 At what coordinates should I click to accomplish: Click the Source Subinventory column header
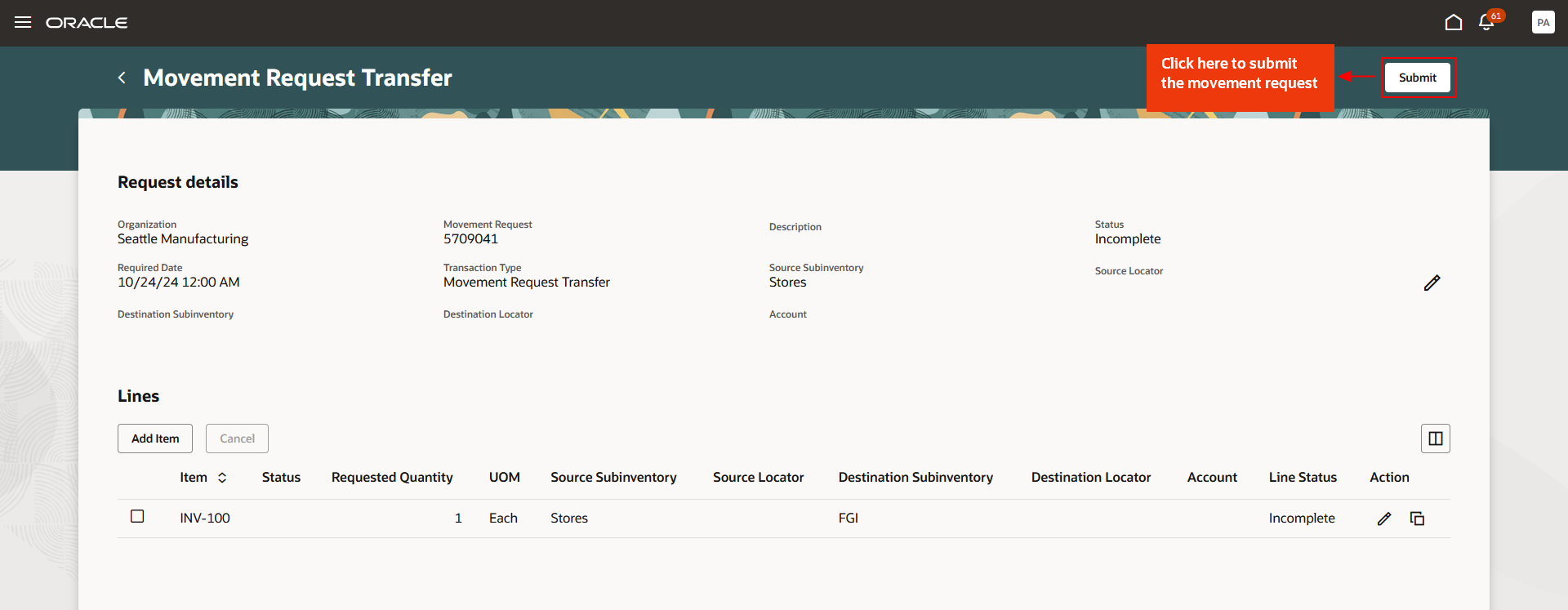tap(613, 478)
